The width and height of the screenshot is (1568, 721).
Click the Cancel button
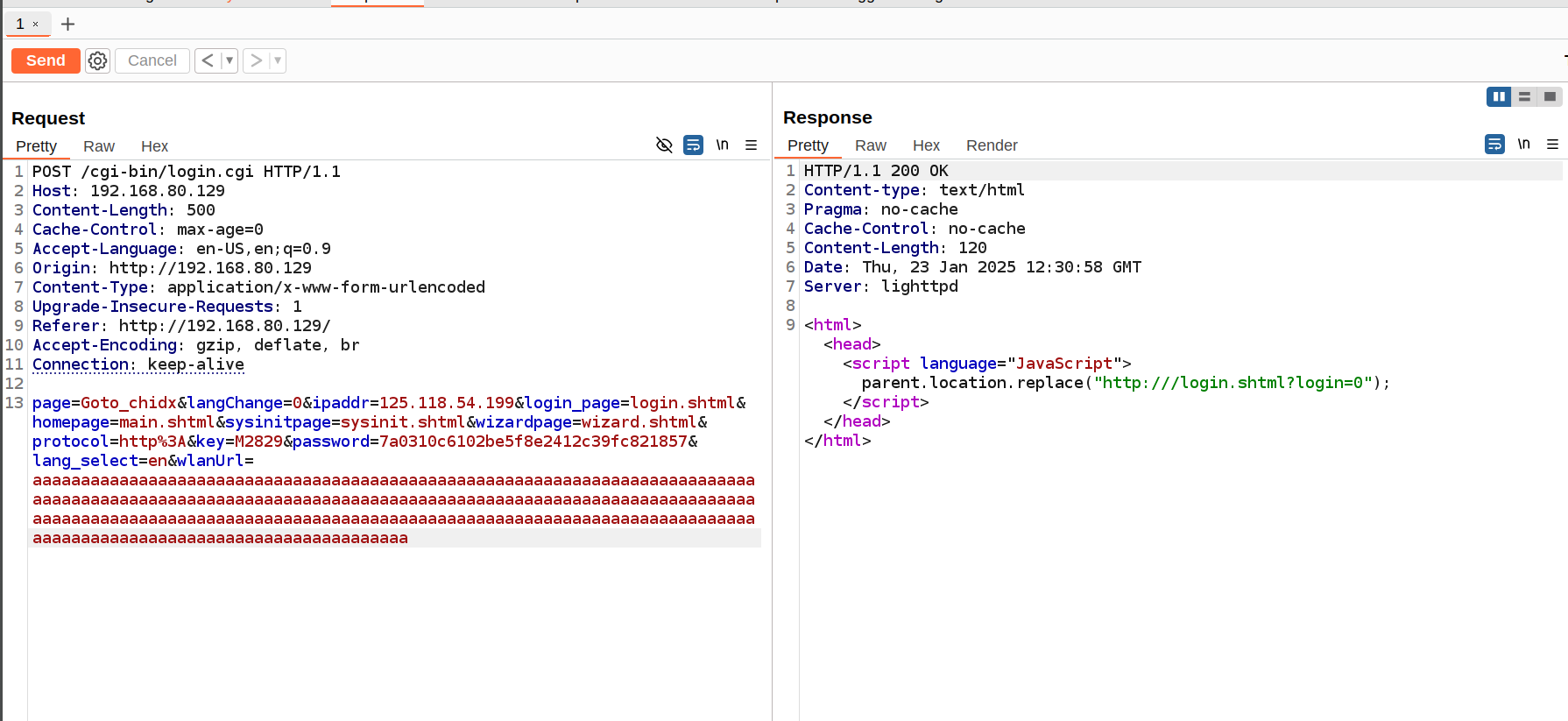[x=152, y=60]
